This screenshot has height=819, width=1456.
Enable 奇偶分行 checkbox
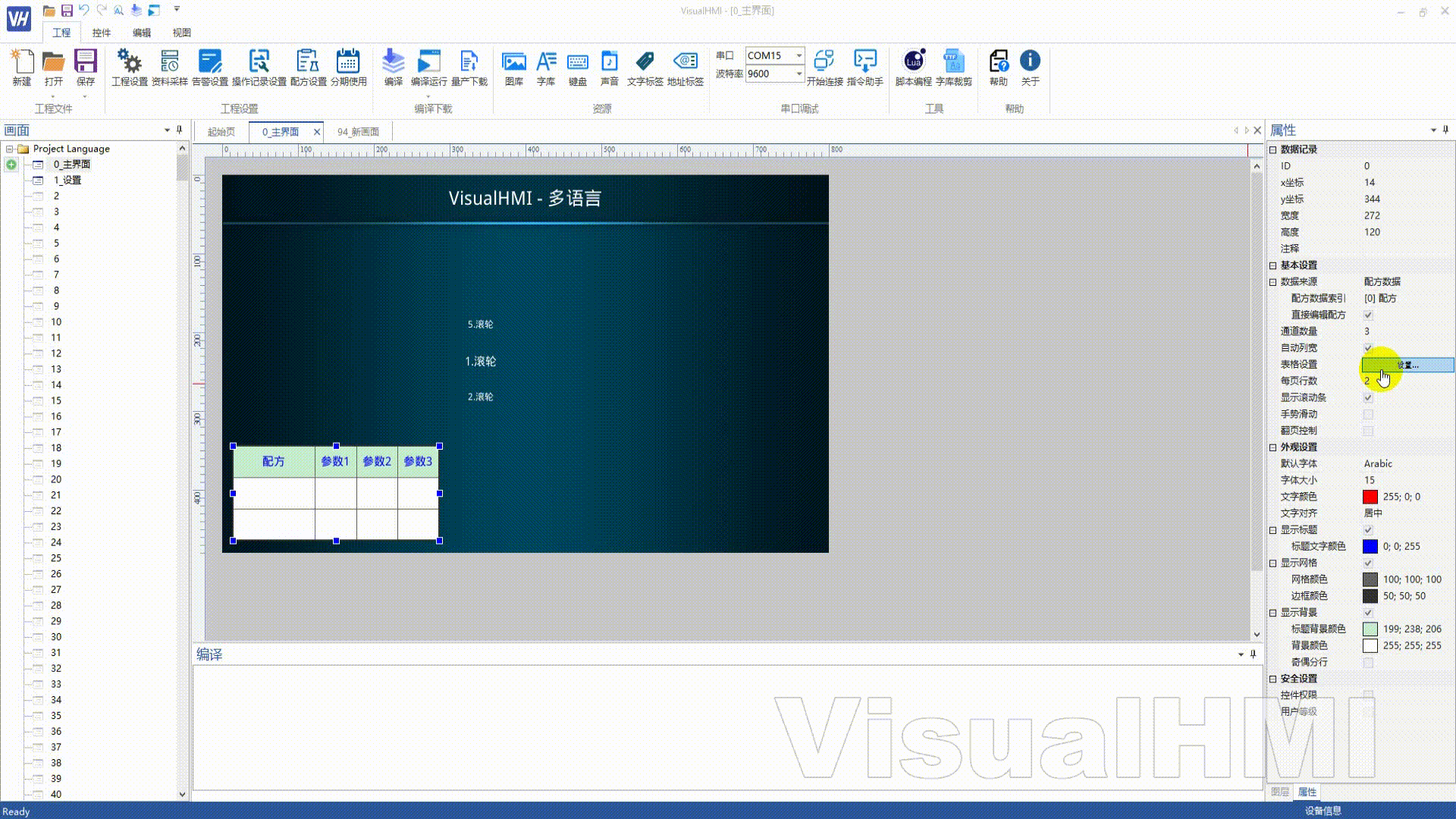1368,662
